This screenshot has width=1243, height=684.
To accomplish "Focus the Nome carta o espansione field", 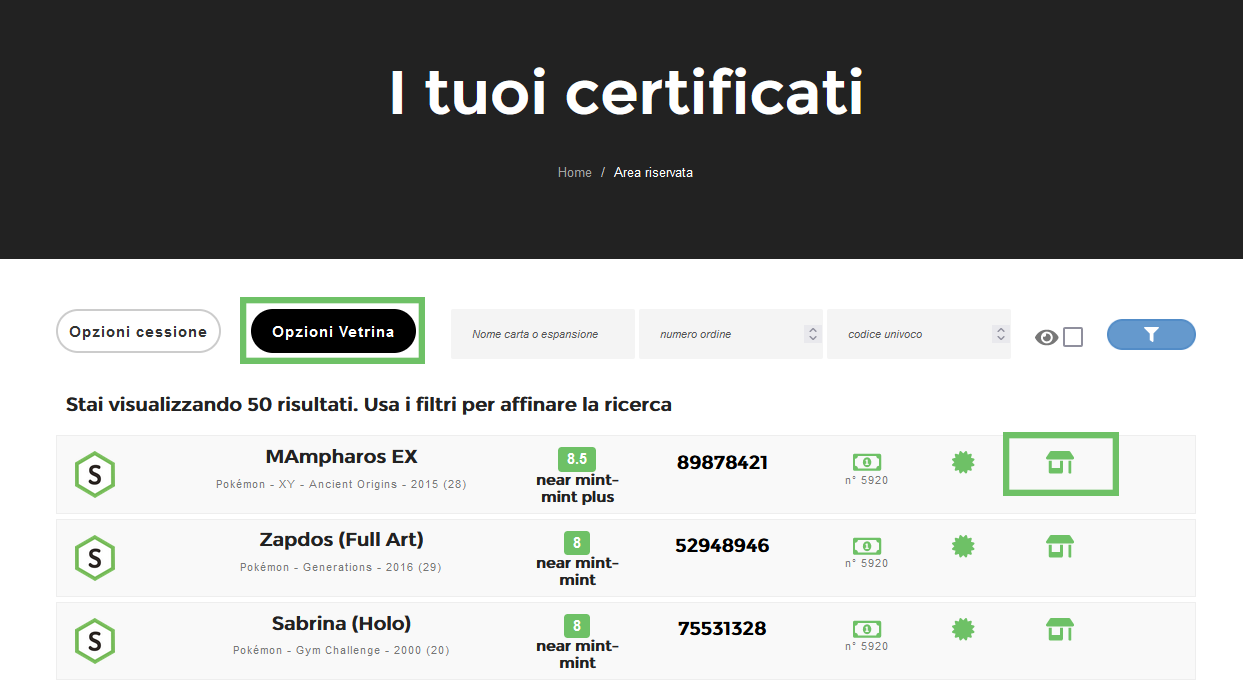I will click(543, 334).
